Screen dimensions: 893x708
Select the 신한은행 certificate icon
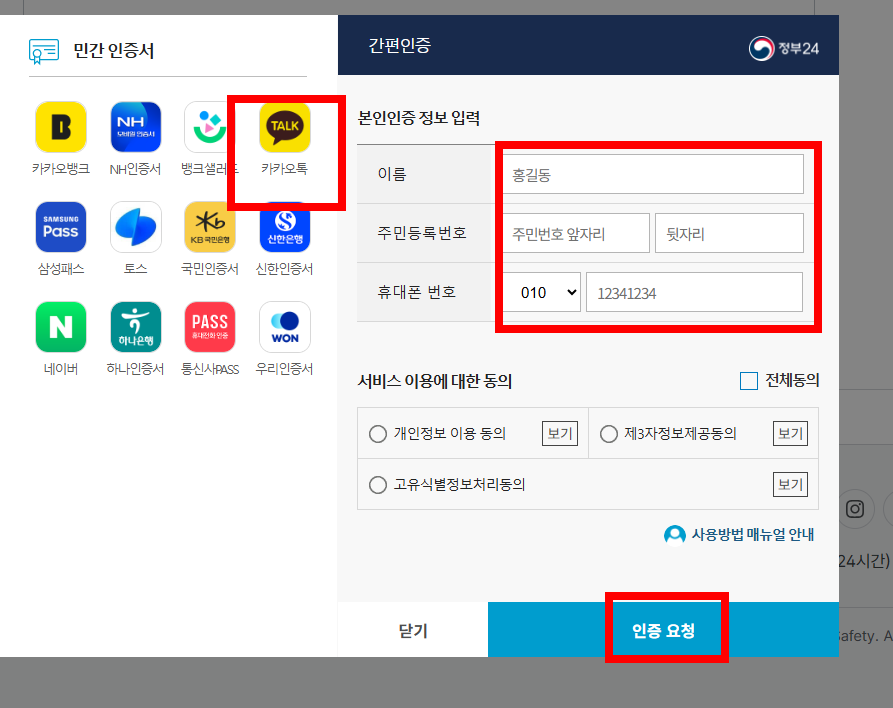click(283, 226)
